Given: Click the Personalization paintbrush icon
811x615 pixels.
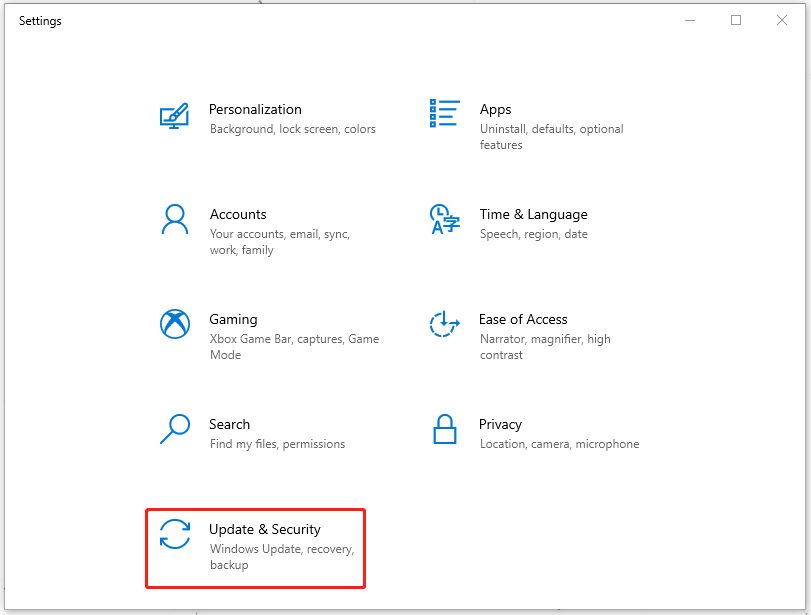Looking at the screenshot, I should pyautogui.click(x=174, y=117).
